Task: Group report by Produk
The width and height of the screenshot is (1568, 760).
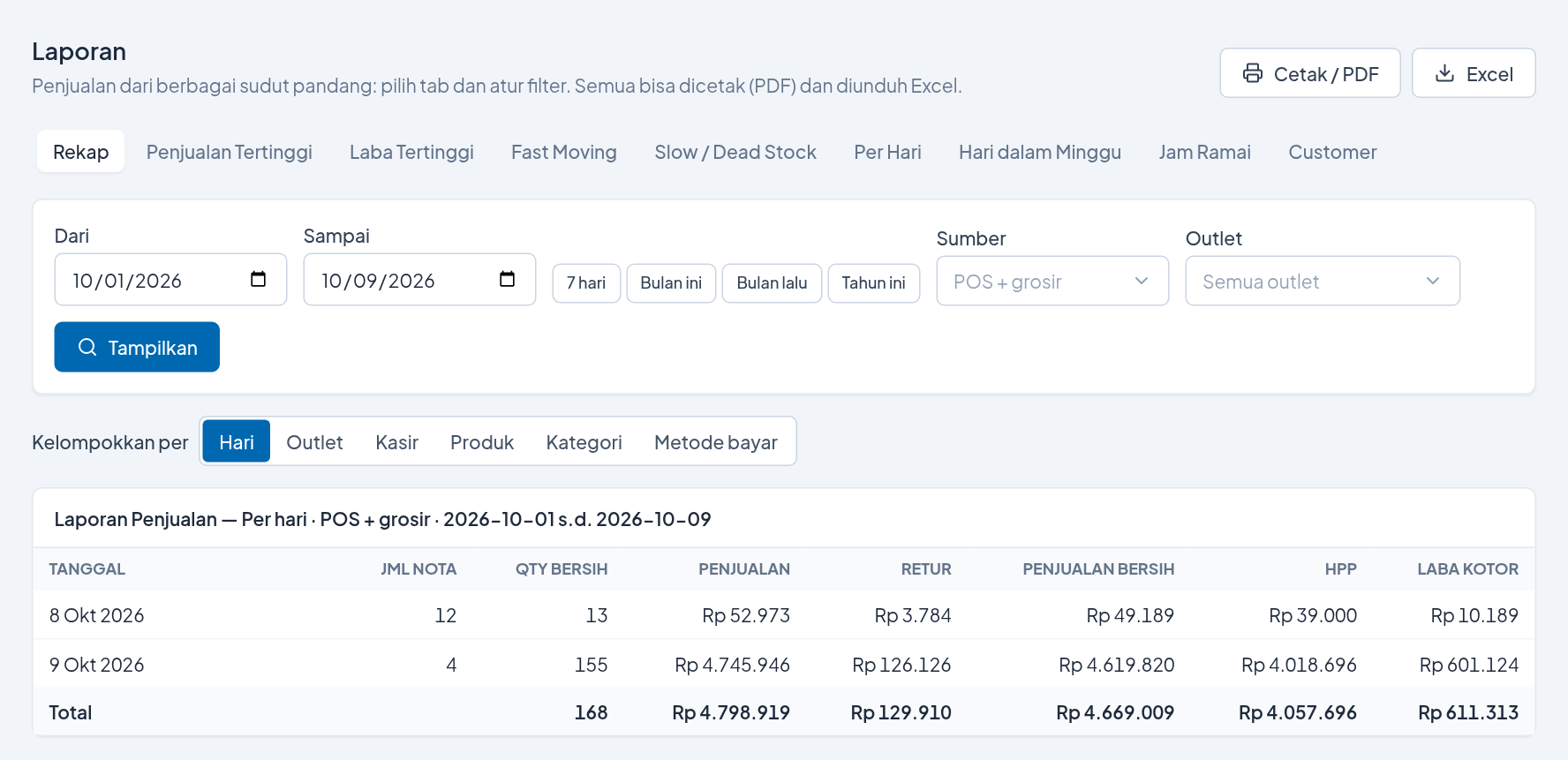Action: [482, 441]
